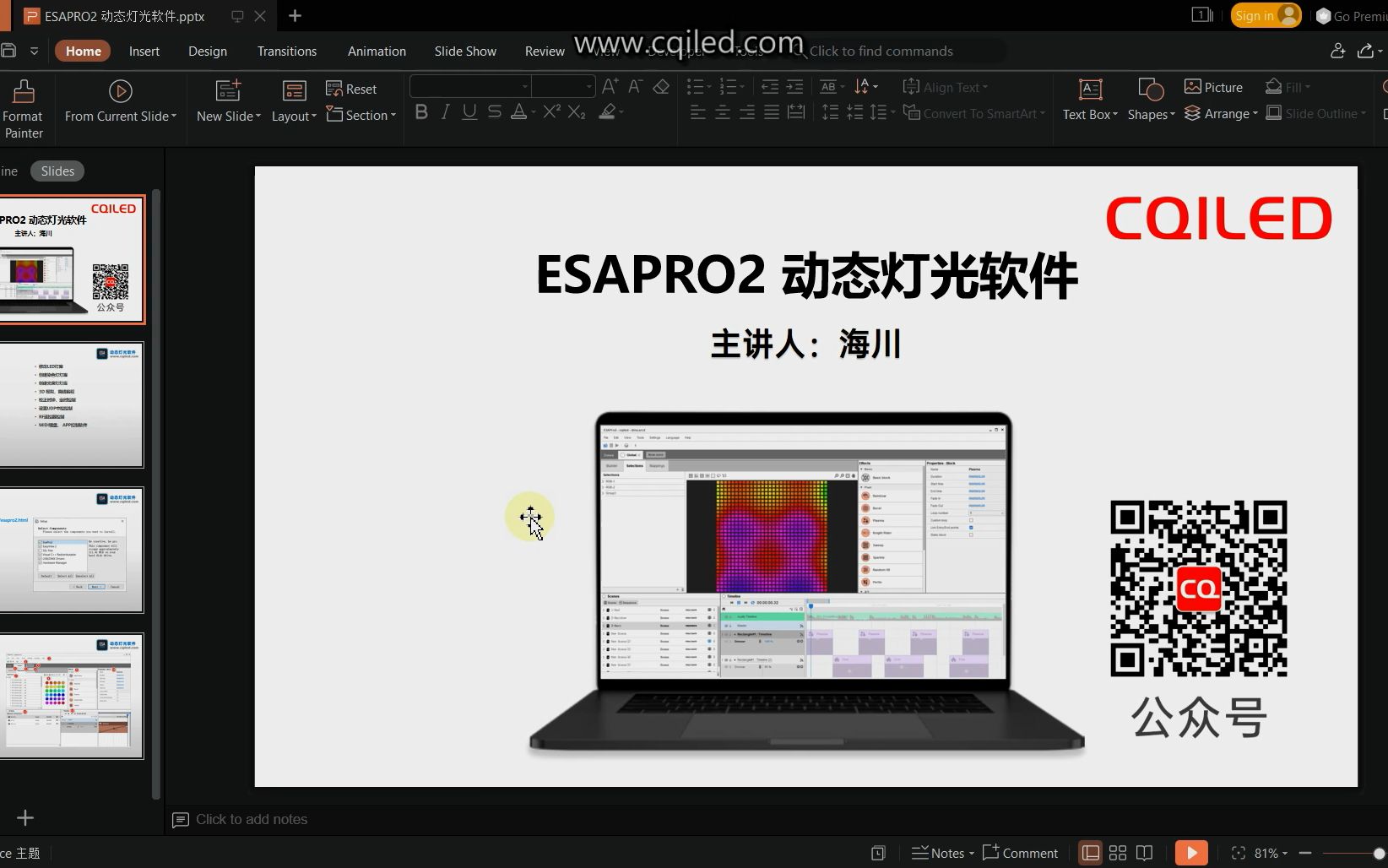The image size is (1388, 868).
Task: Add a Comment
Action: 1020,853
